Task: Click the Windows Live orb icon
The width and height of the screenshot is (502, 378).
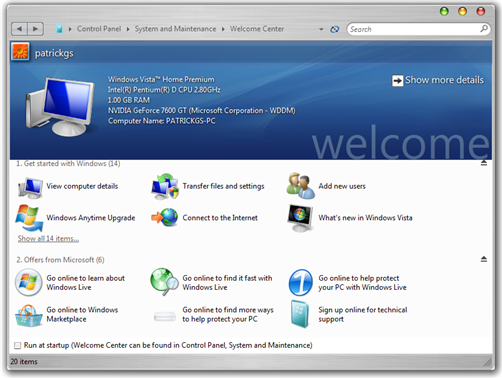Action: (x=29, y=283)
